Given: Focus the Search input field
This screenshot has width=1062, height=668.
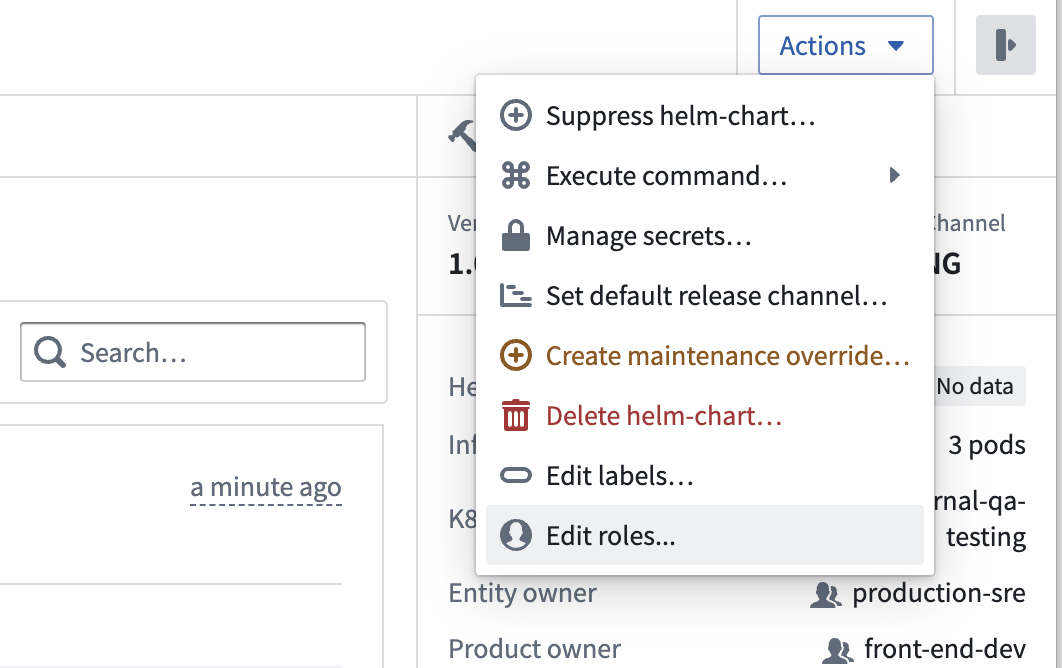Looking at the screenshot, I should (x=193, y=352).
